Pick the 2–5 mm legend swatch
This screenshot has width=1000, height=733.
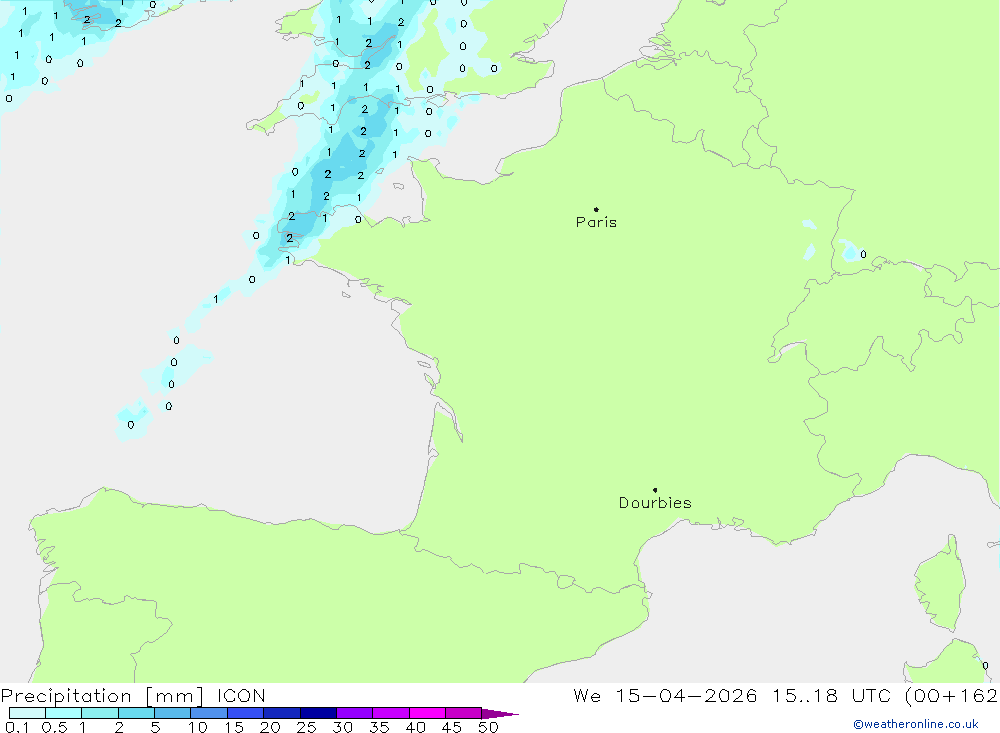(136, 713)
